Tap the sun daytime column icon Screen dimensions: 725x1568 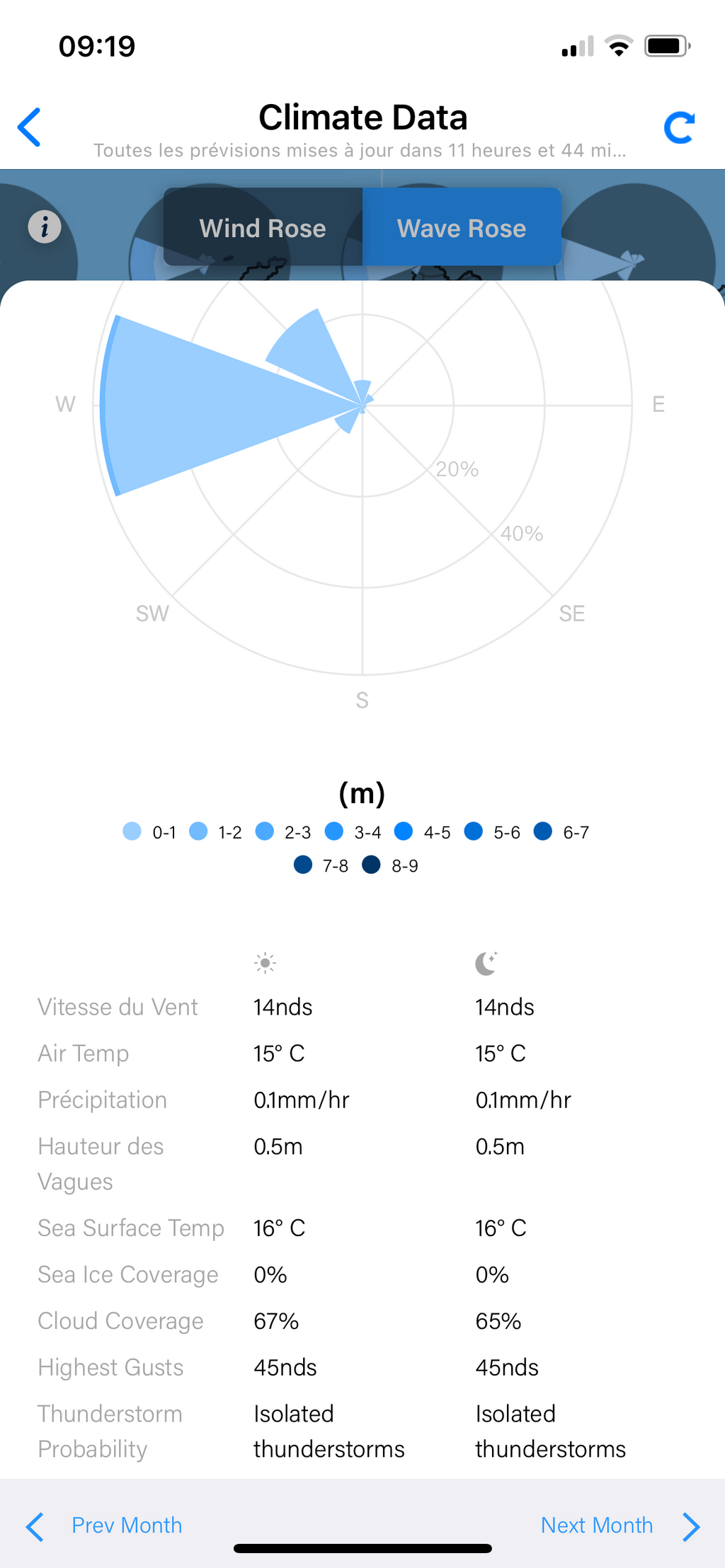point(265,963)
